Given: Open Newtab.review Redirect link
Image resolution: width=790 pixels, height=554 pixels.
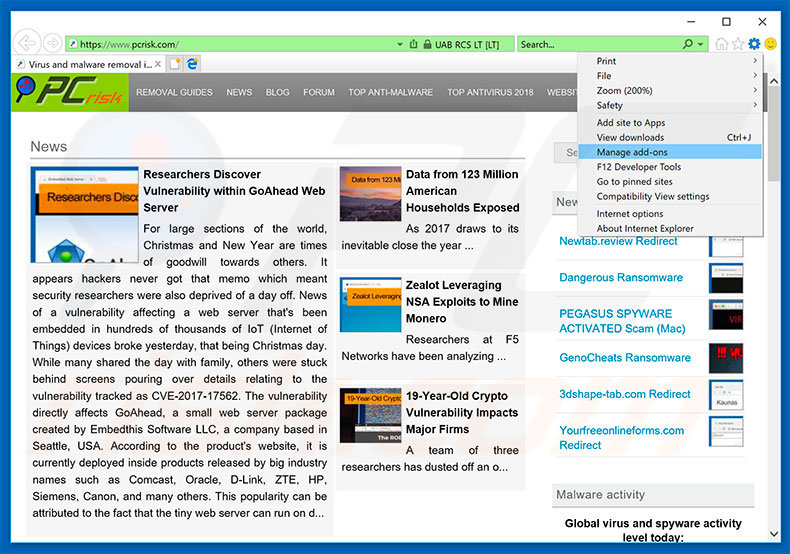Looking at the screenshot, I should click(618, 241).
